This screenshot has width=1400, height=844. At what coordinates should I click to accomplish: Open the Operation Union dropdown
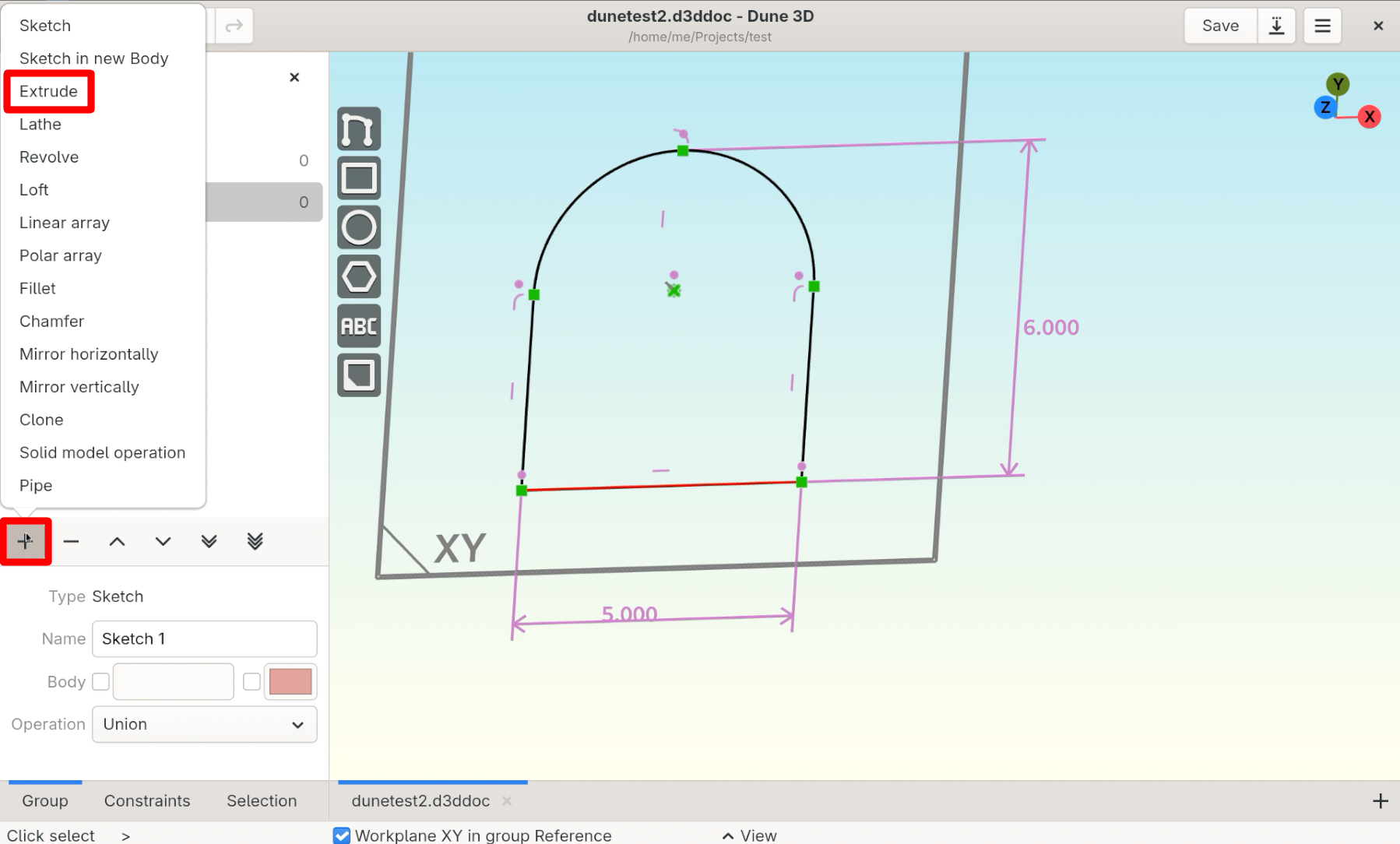(205, 724)
